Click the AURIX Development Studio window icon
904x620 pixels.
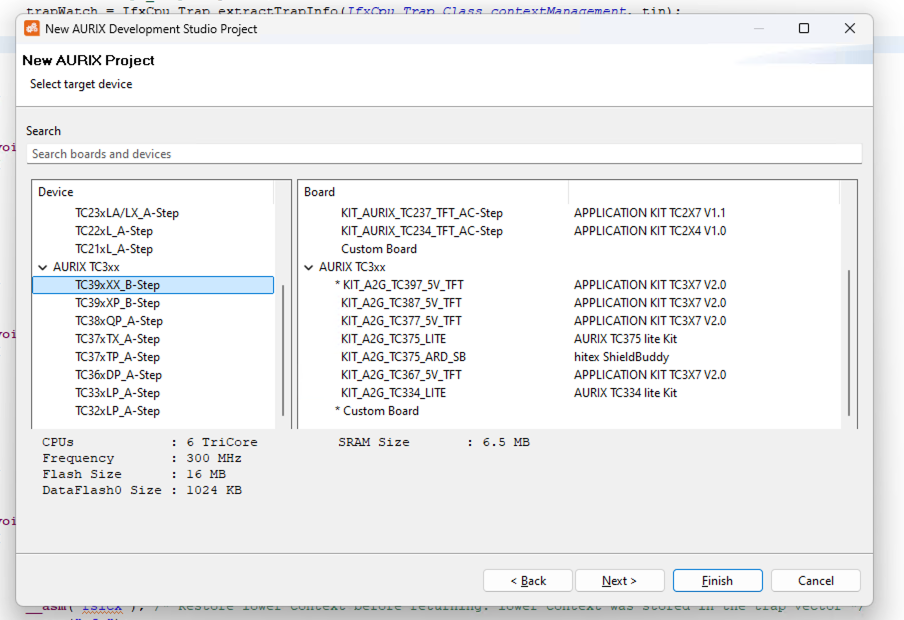click(29, 29)
